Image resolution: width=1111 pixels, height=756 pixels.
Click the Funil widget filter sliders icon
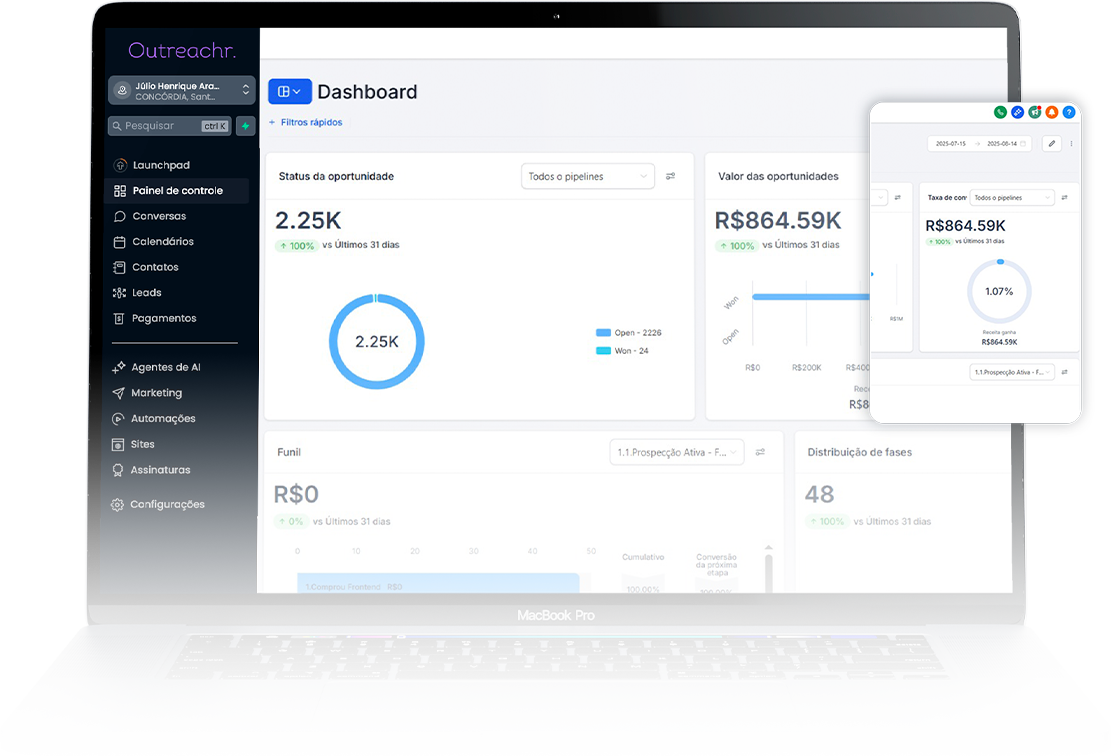760,452
